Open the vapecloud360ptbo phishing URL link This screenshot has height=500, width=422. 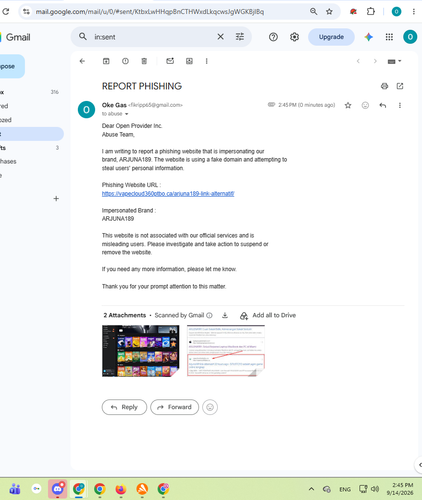point(168,194)
